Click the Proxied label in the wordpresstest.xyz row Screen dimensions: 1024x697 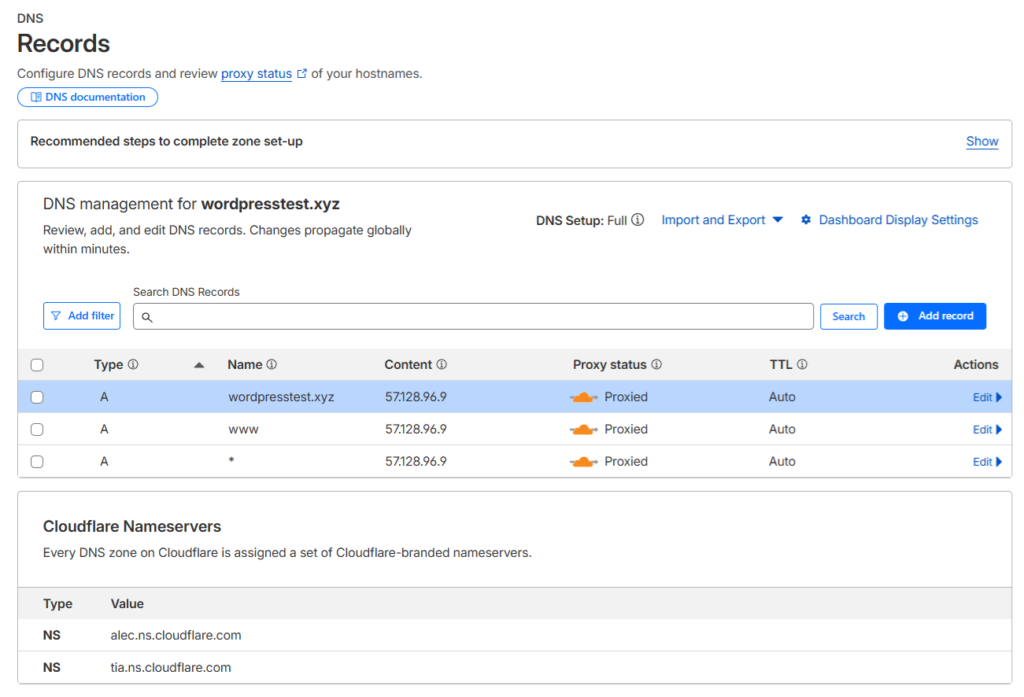(626, 397)
